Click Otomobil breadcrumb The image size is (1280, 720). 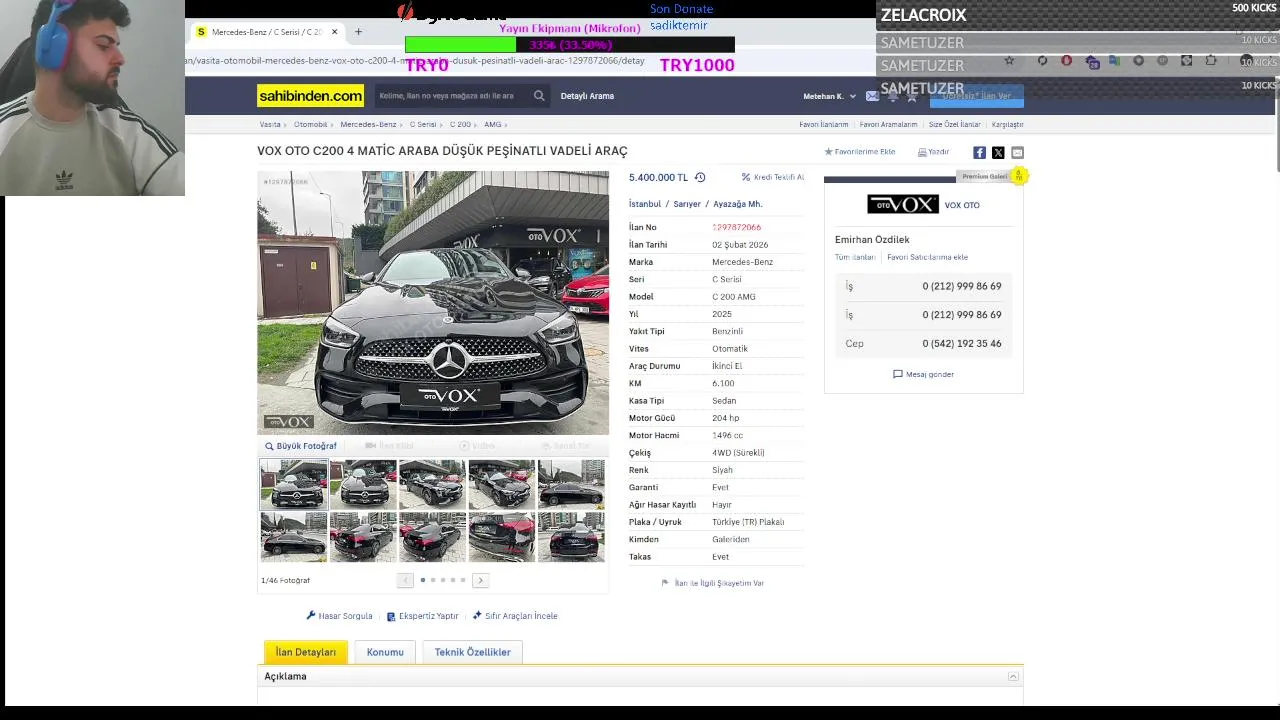311,125
